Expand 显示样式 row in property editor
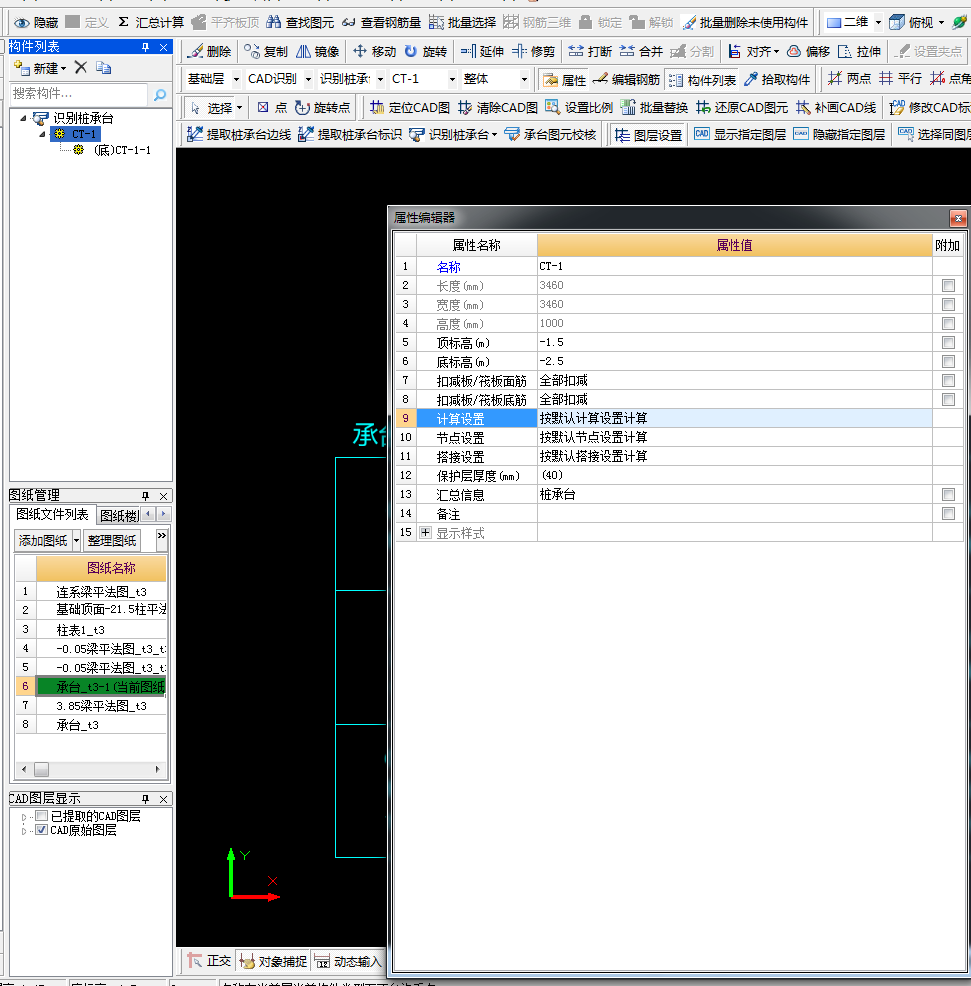 pos(426,533)
